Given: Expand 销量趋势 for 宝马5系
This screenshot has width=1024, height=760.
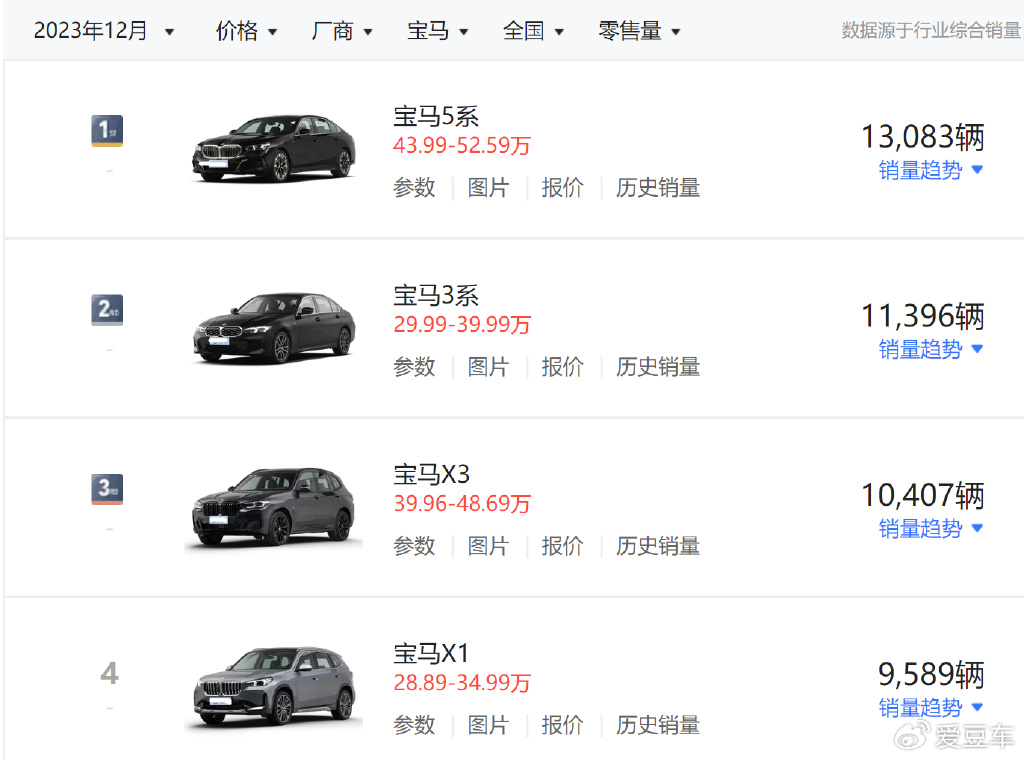Looking at the screenshot, I should [x=931, y=170].
